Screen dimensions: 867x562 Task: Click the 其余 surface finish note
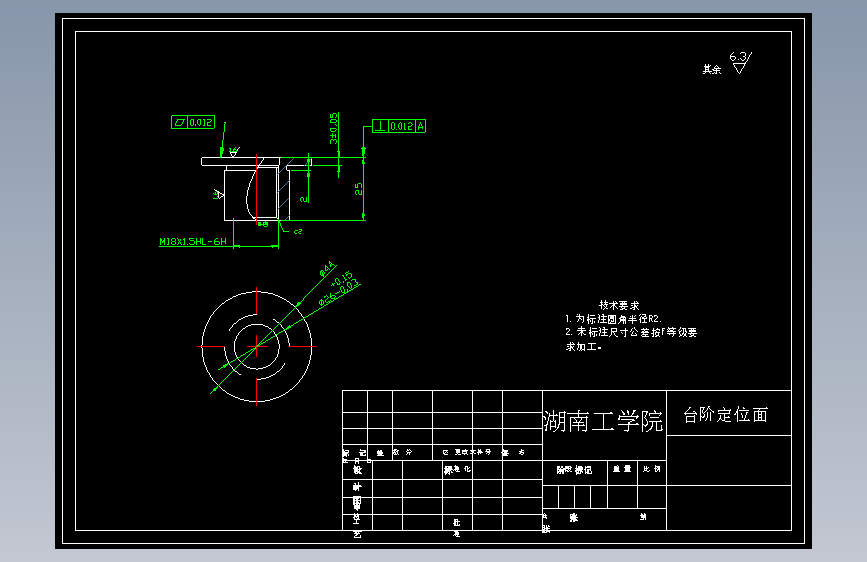[x=712, y=69]
